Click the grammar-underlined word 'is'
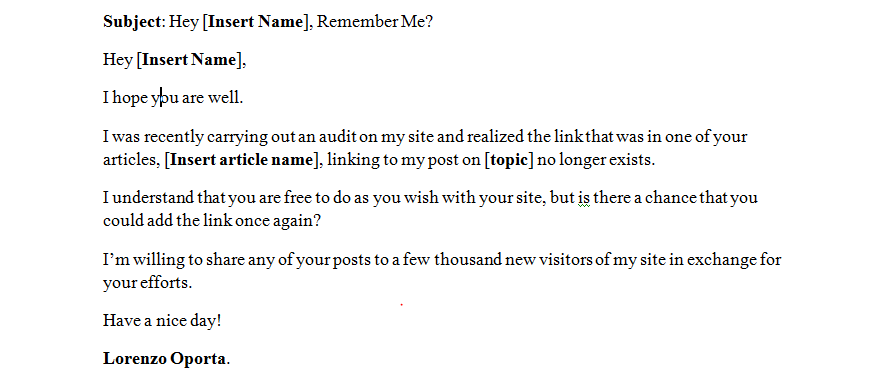Image resolution: width=895 pixels, height=379 pixels. (x=583, y=198)
